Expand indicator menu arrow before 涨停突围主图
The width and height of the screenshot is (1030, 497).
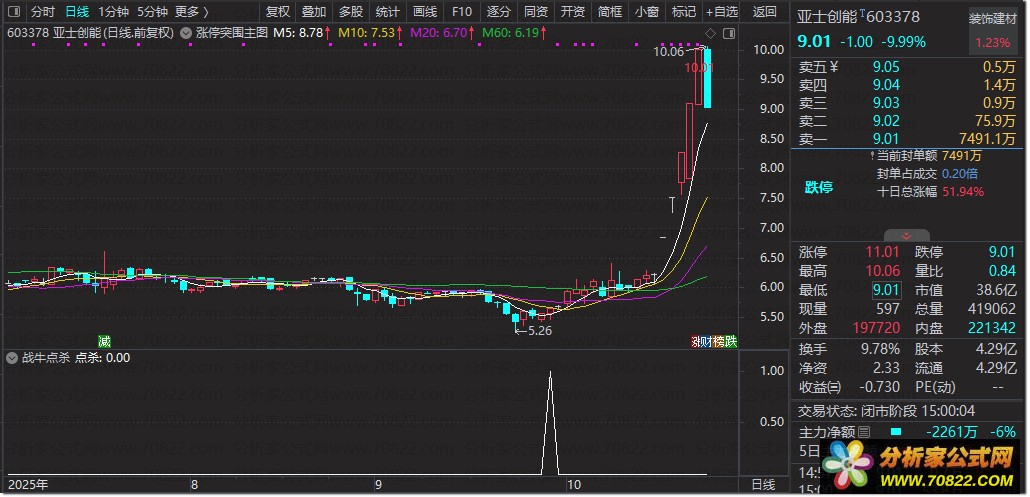click(187, 32)
